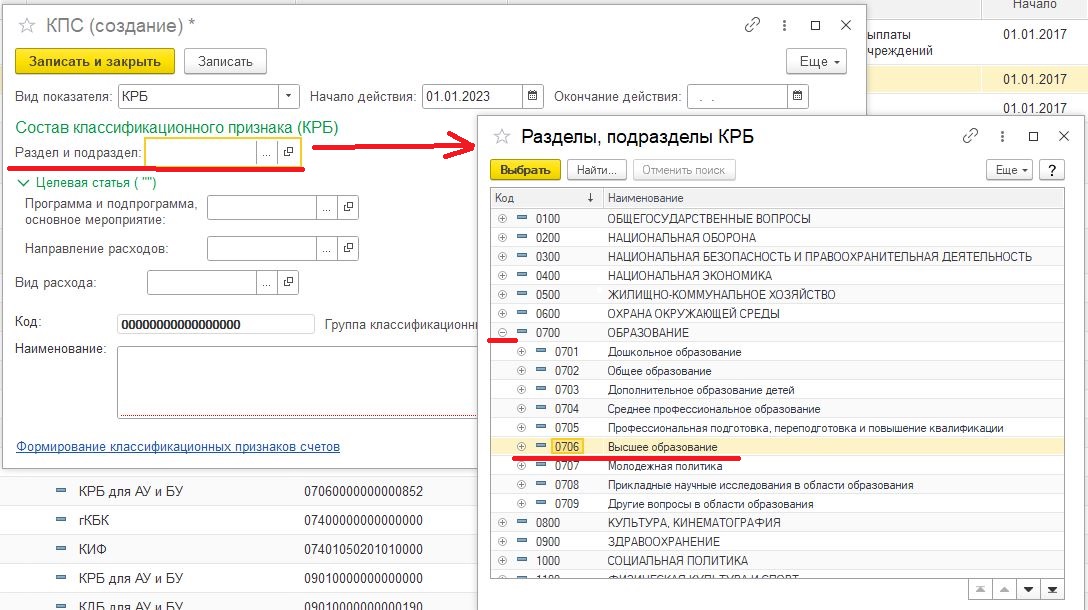This screenshot has height=610, width=1088.
Task: Expand 0200 НАЦИОНАЛЬНАЯ ОБОРОНА node
Action: tap(502, 237)
